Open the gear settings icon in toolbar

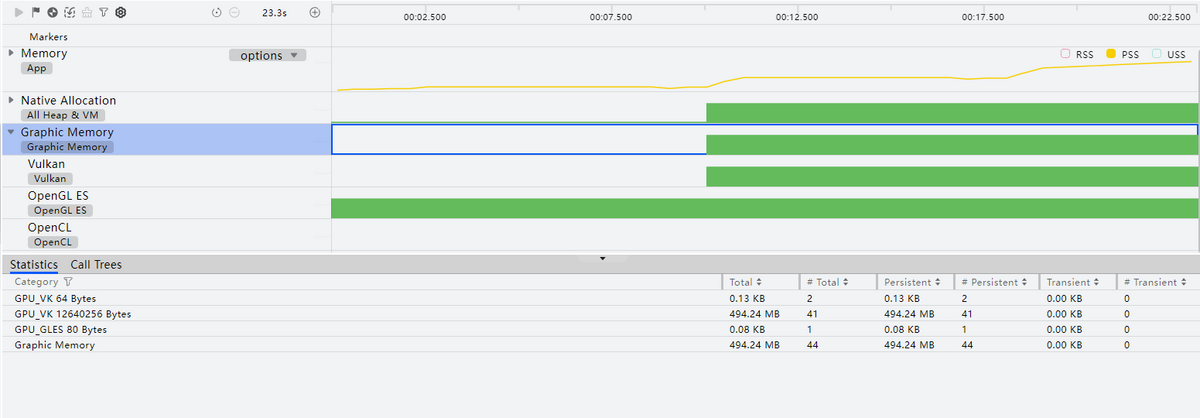(x=120, y=13)
